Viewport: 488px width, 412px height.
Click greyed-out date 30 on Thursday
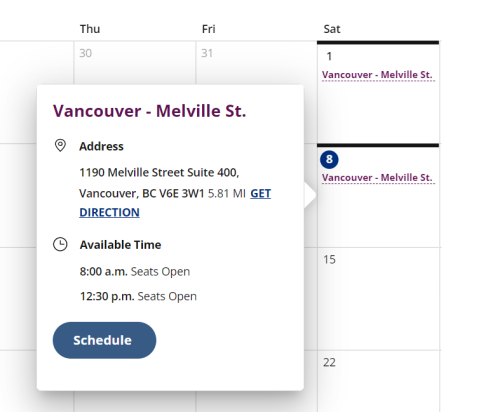tap(85, 53)
